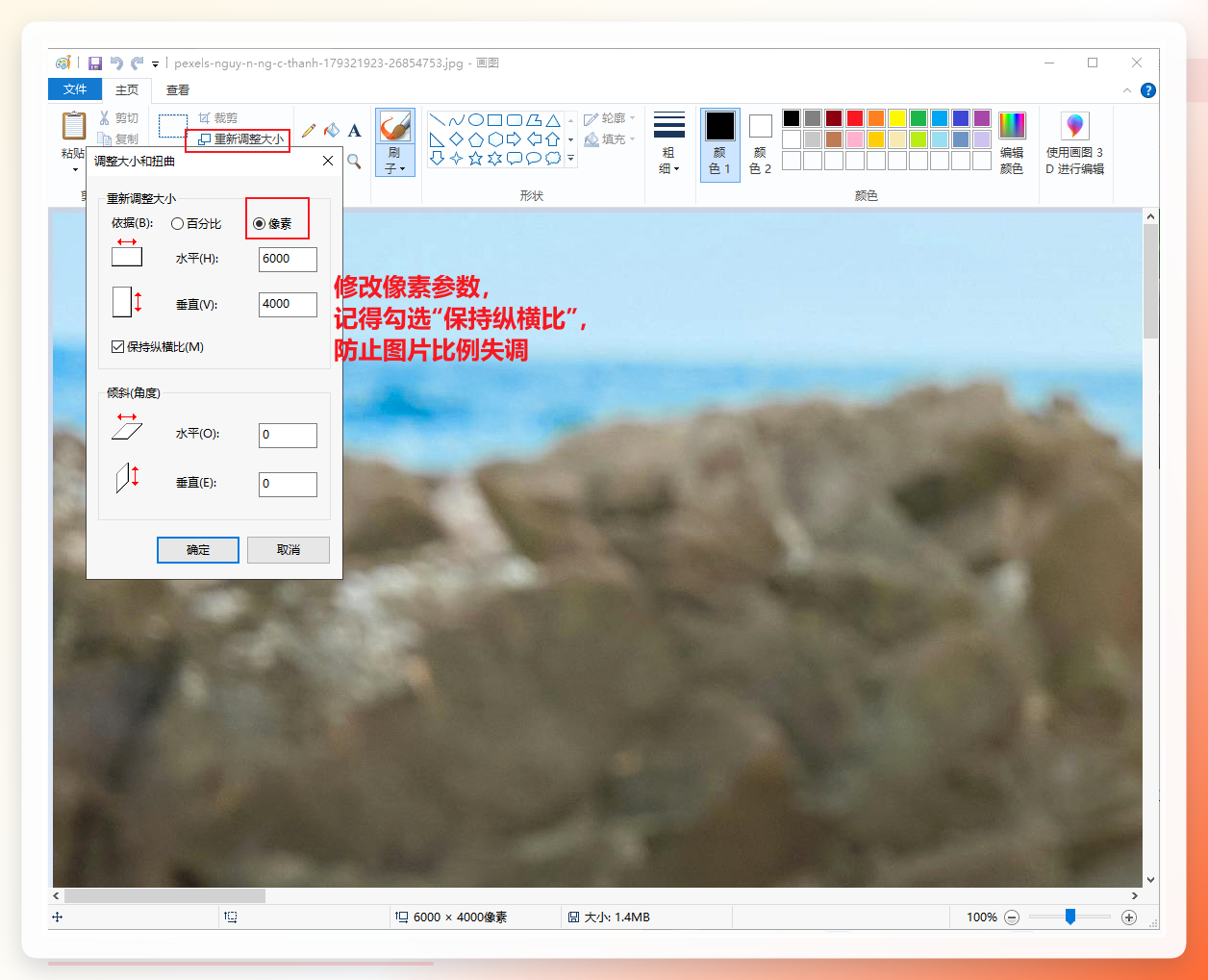Click the rectangular selection tool icon

(173, 126)
